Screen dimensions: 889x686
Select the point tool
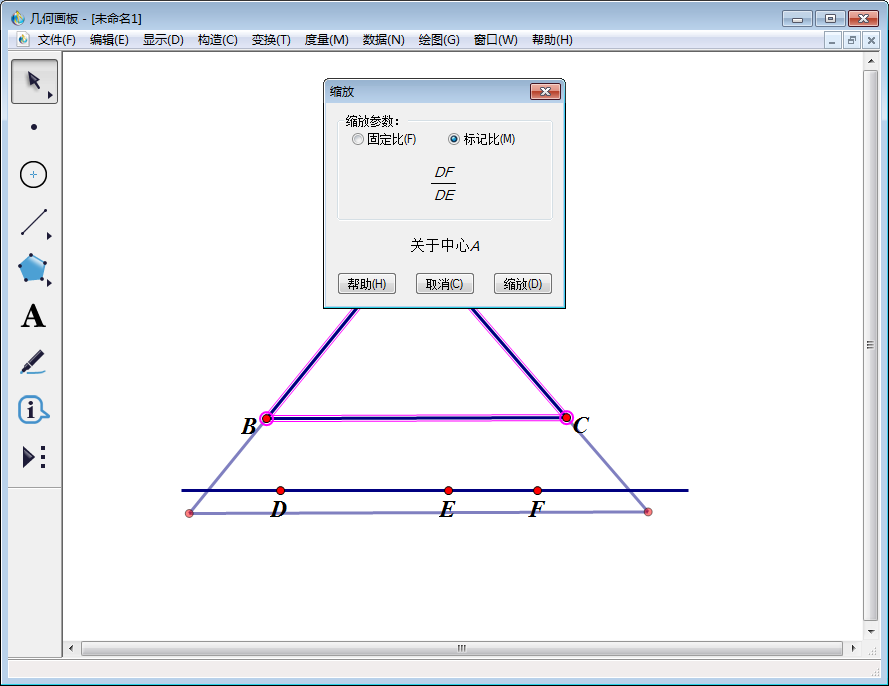click(32, 127)
